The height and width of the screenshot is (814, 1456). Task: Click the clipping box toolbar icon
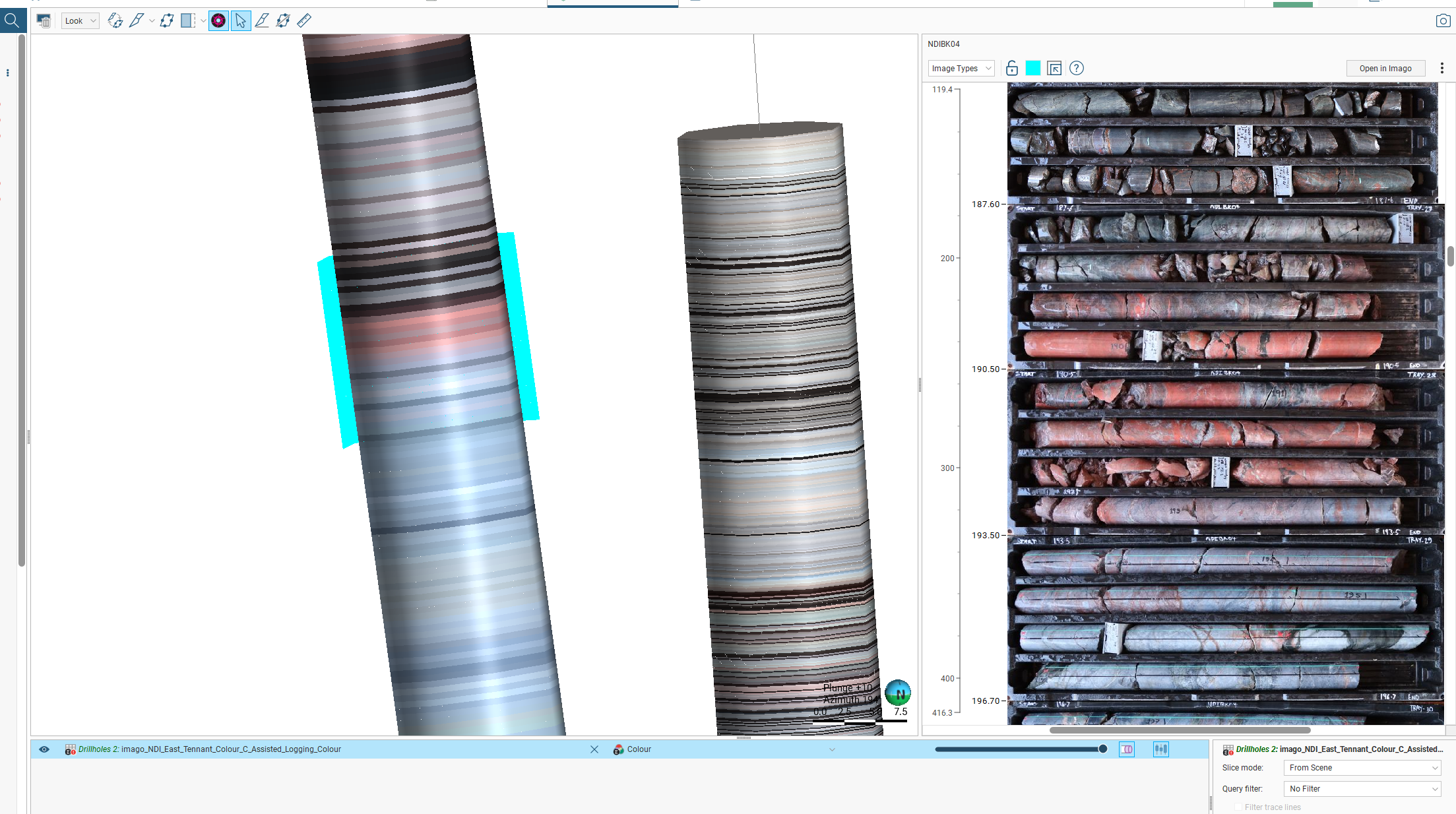pyautogui.click(x=188, y=21)
